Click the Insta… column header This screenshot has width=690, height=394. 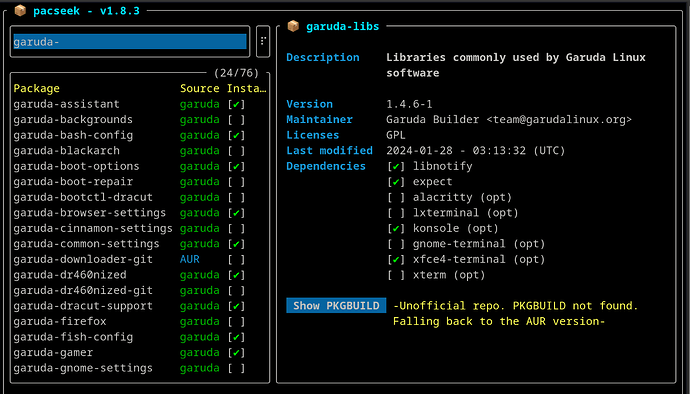[247, 88]
